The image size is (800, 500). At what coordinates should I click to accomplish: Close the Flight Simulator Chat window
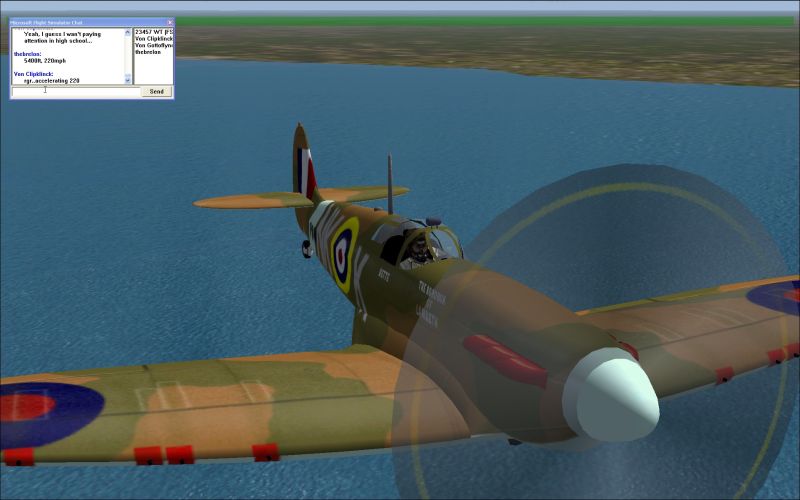pos(170,22)
